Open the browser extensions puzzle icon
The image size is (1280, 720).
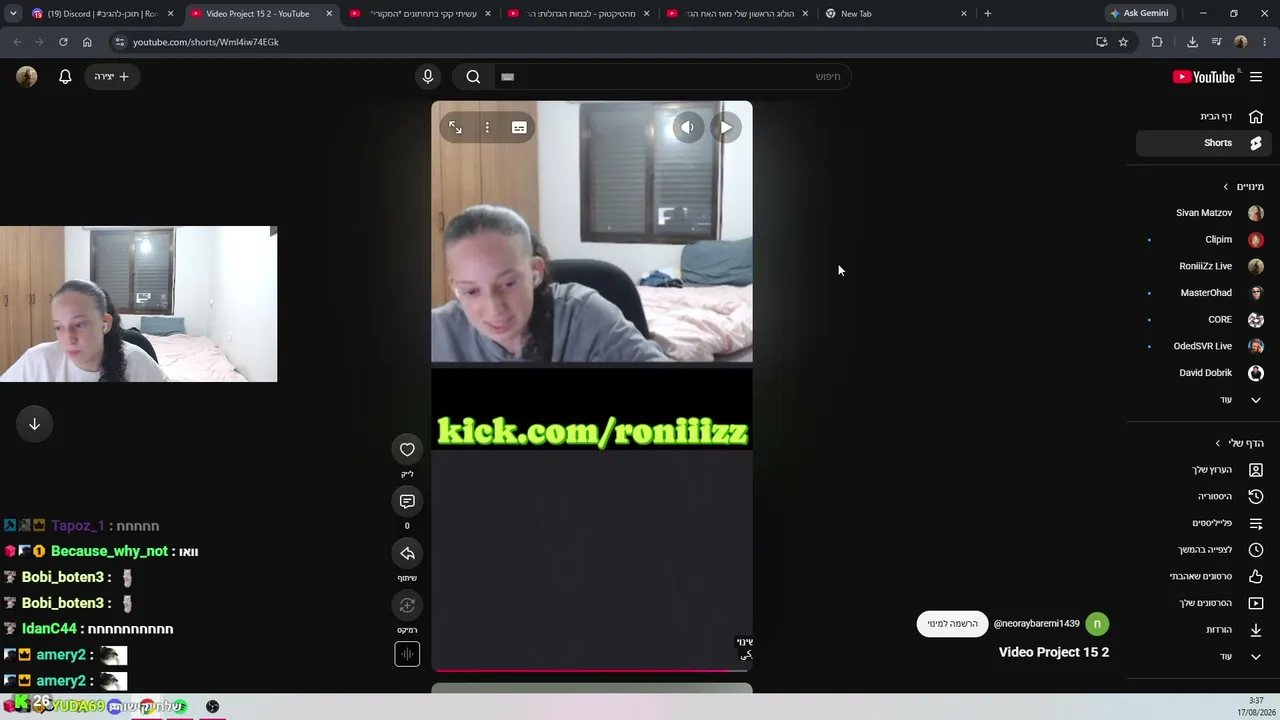point(1157,42)
